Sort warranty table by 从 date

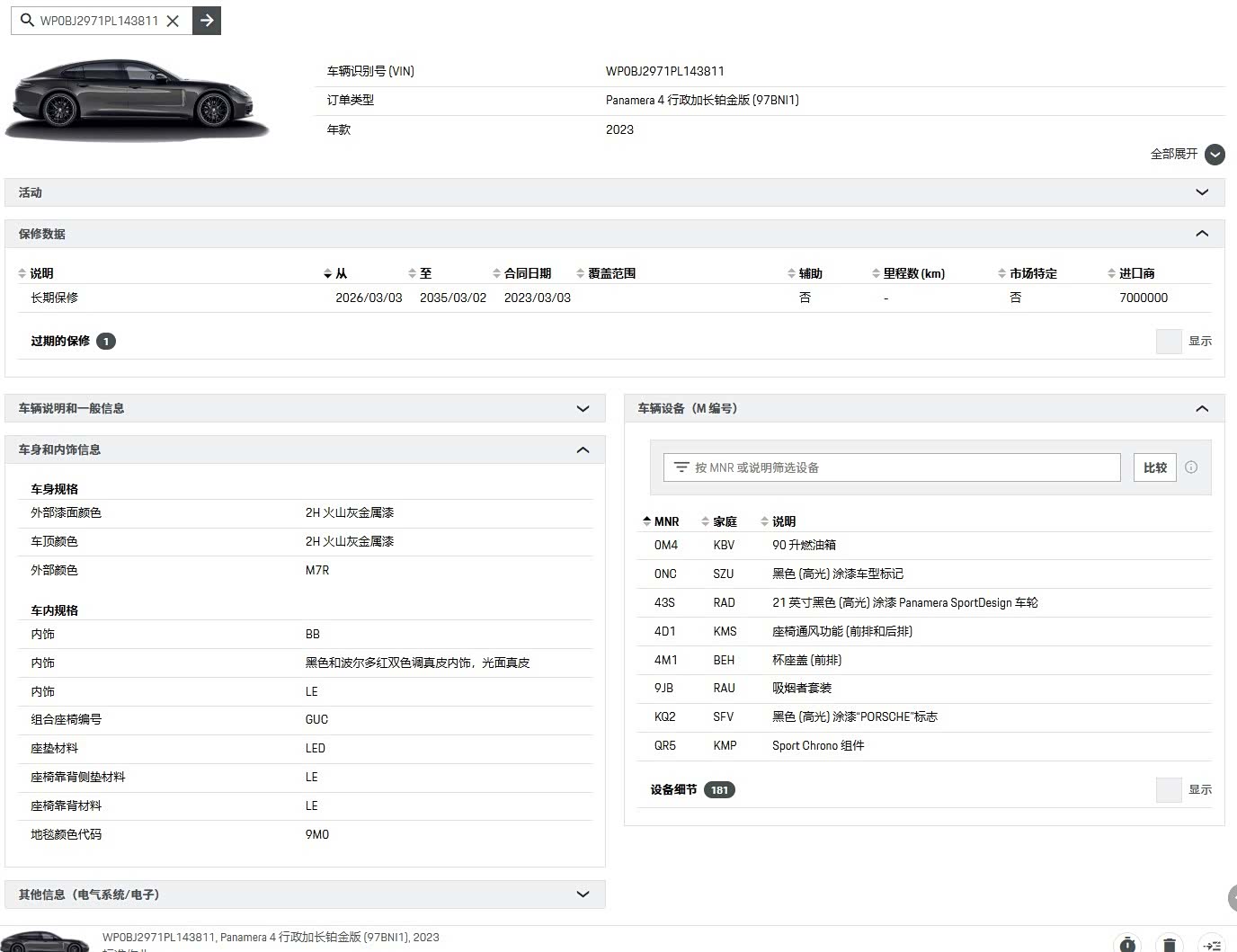tap(335, 273)
